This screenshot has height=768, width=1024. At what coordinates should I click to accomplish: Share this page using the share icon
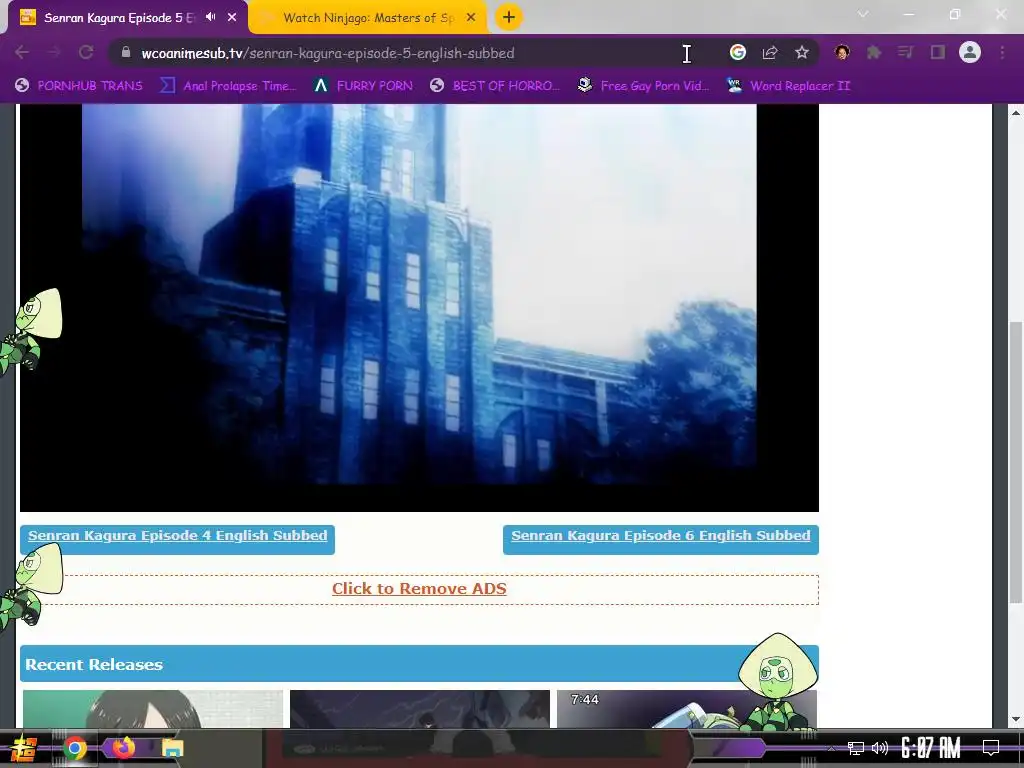(770, 52)
